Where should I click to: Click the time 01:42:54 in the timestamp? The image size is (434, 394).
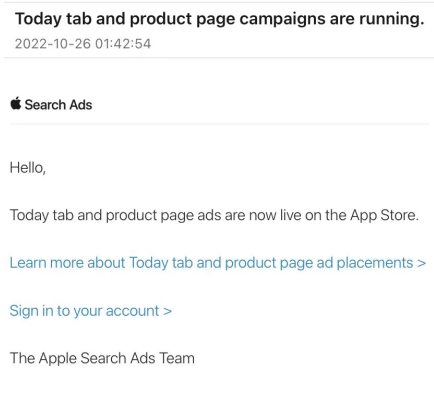(123, 44)
